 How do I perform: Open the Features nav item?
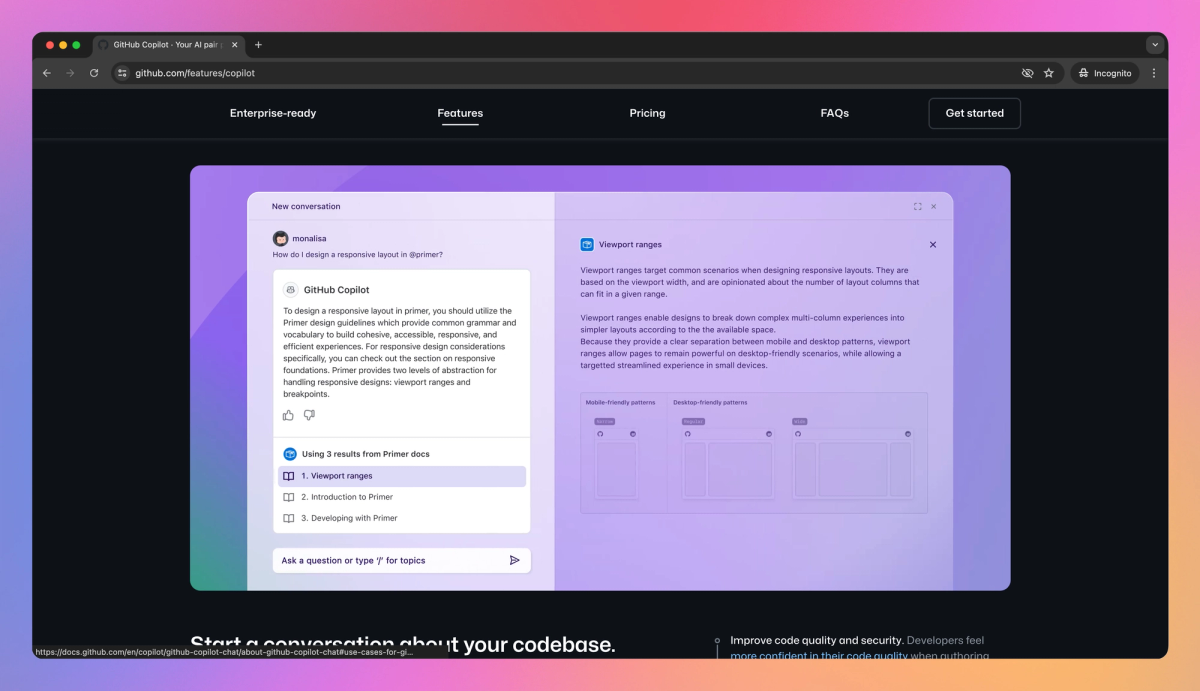point(460,113)
